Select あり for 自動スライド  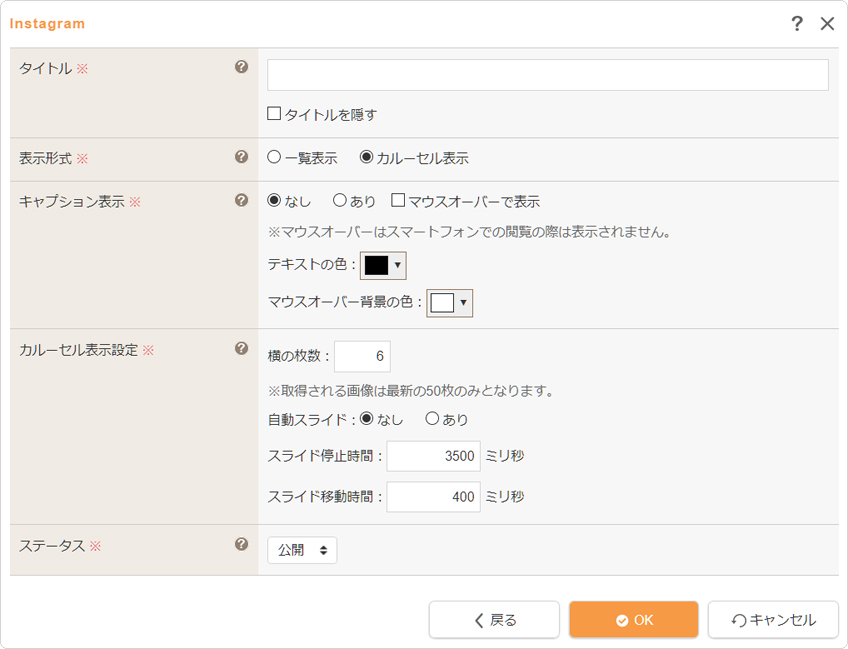point(432,419)
